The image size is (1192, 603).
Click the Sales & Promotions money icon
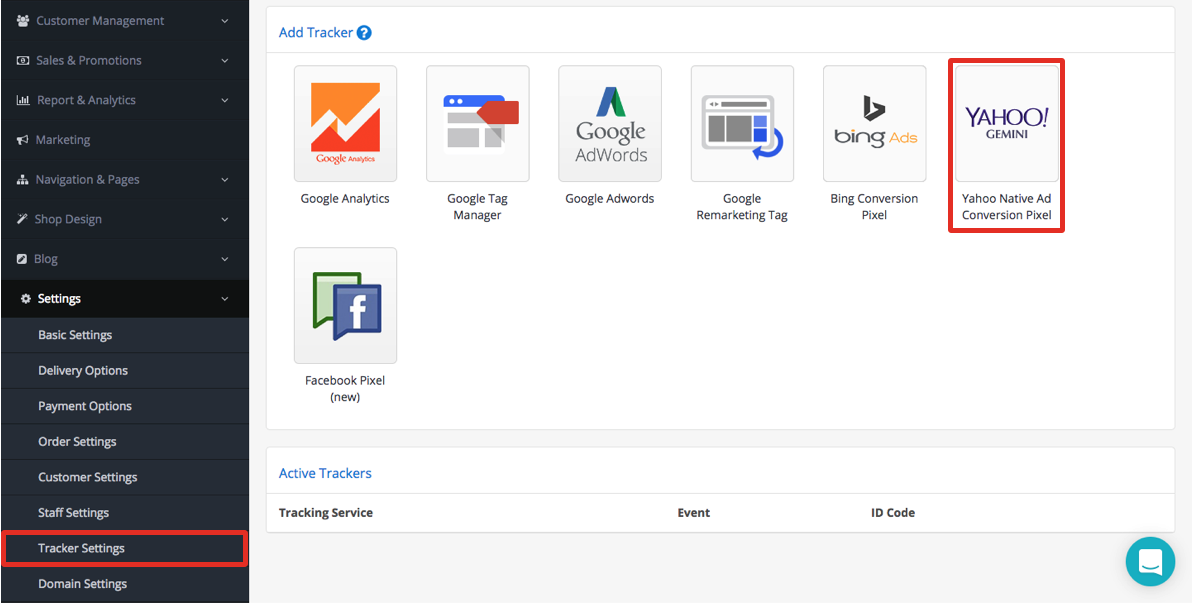(x=22, y=60)
